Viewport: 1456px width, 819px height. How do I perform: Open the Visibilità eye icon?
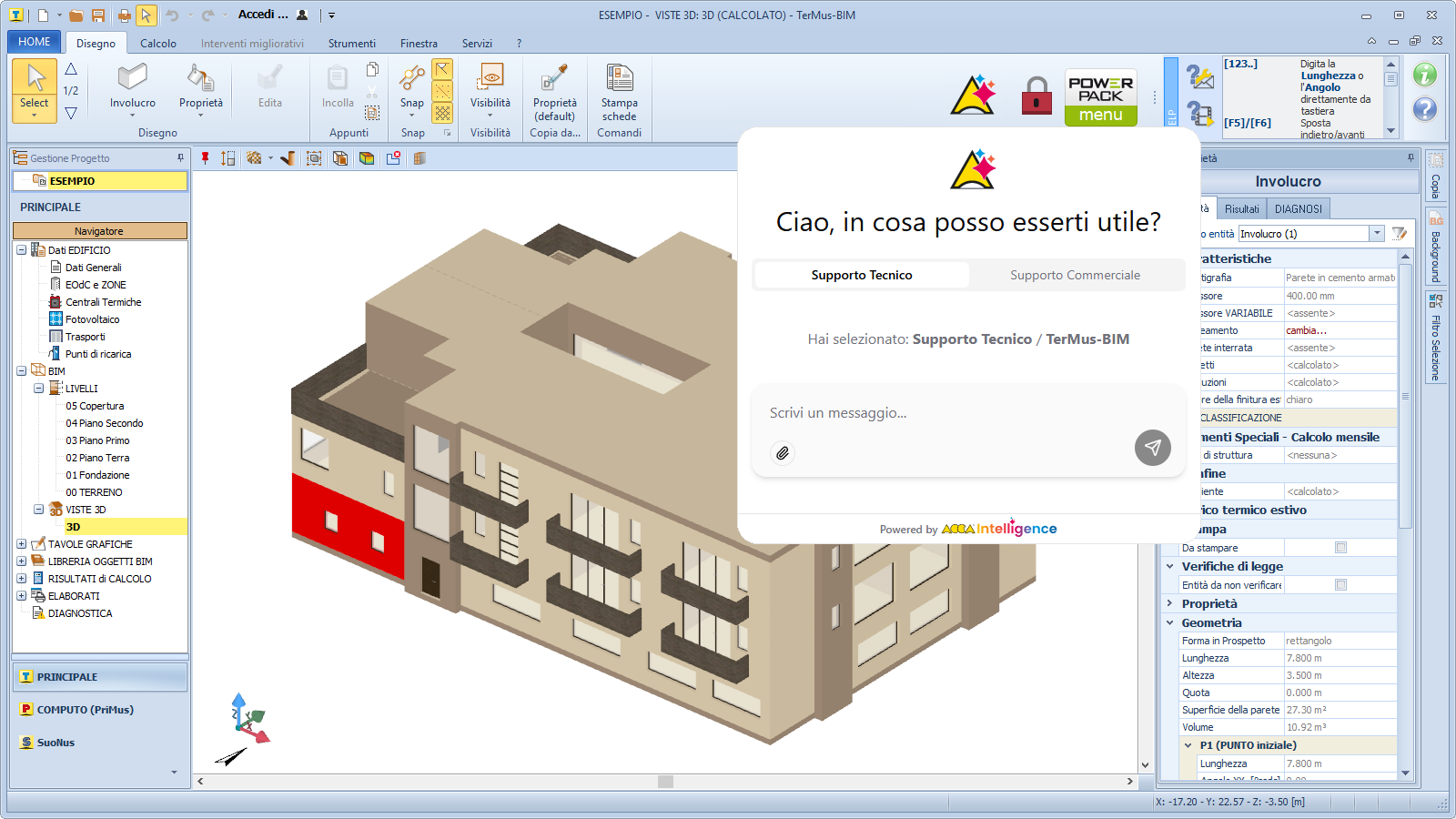490,77
